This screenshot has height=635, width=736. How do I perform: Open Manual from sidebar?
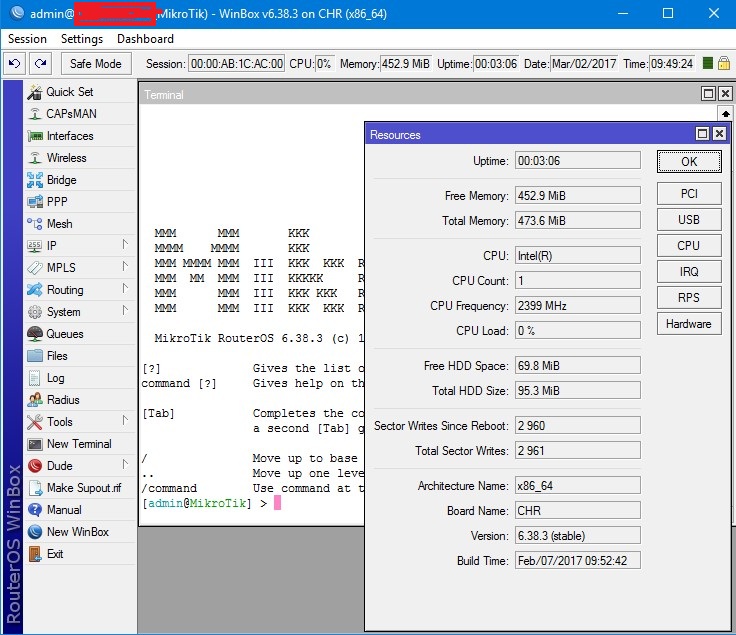[80, 510]
